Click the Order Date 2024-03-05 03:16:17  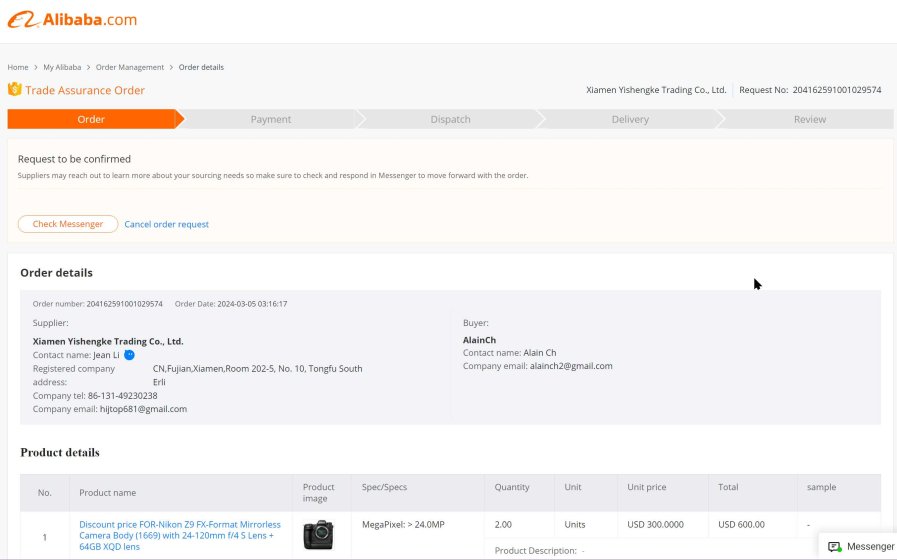pos(252,304)
